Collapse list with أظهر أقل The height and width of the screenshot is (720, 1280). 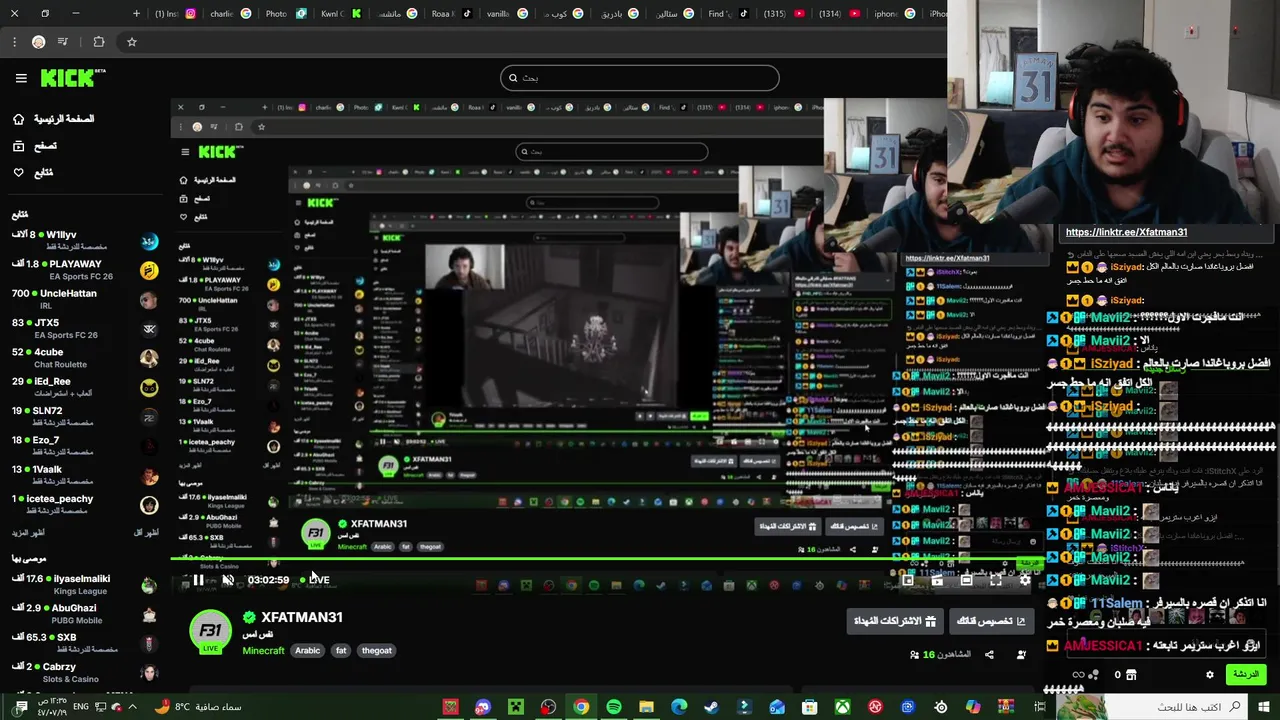point(146,533)
